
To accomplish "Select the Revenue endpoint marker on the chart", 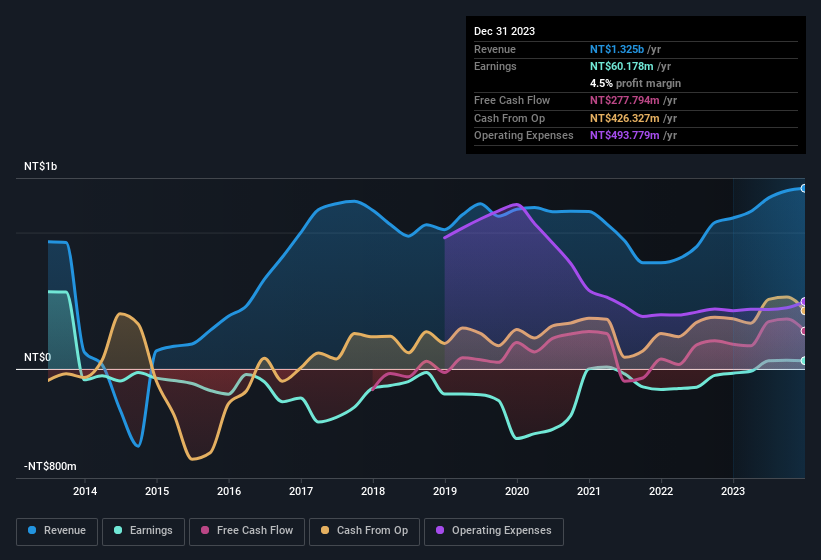I will pos(804,188).
